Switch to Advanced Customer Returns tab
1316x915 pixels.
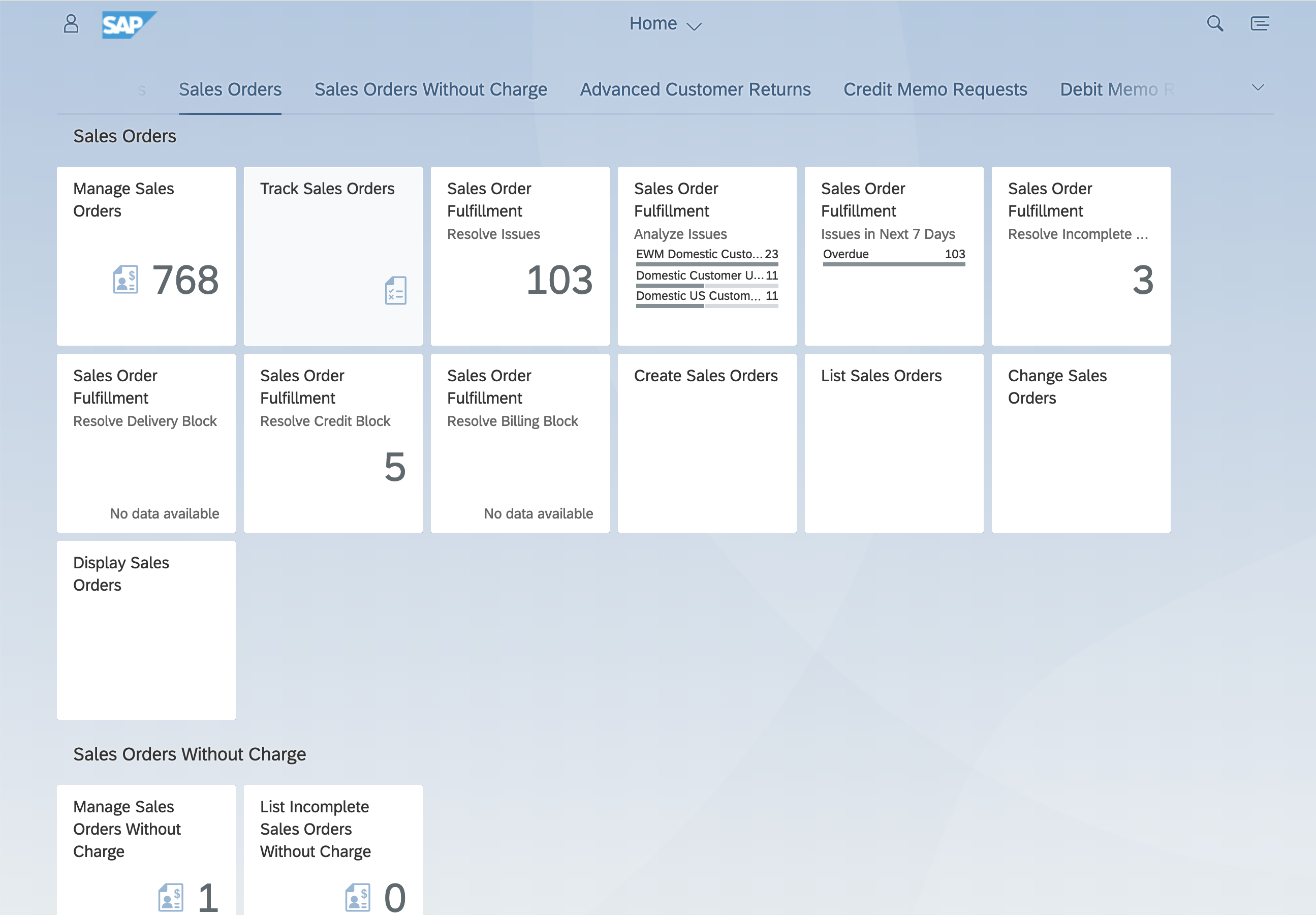point(695,89)
